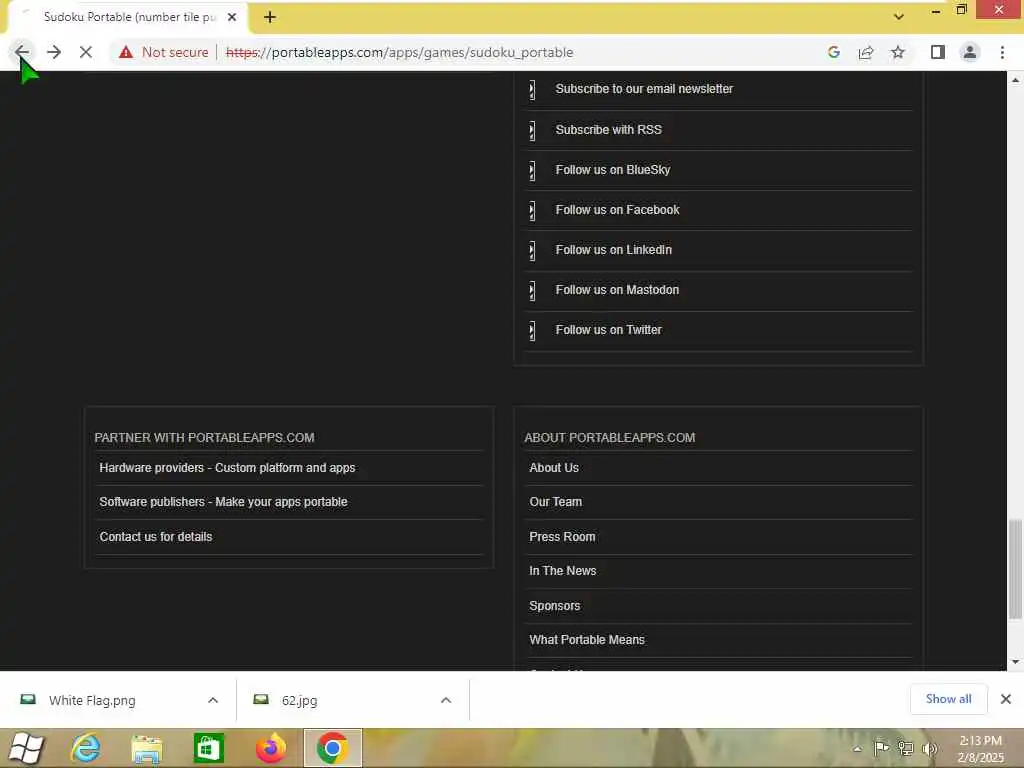Open the Action Center flag icon
Image resolution: width=1024 pixels, height=768 pixels.
tap(881, 748)
